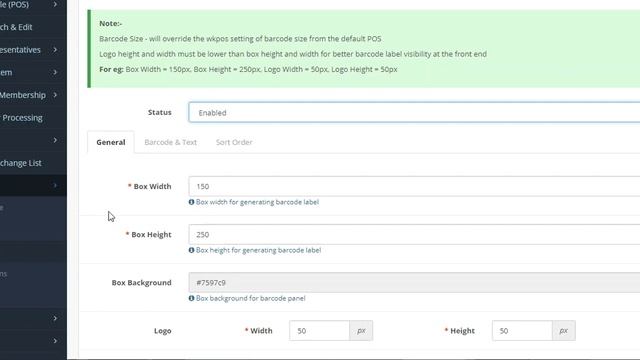Collapse the highlighted active sidebar menu chevron
The width and height of the screenshot is (640, 360).
55,185
